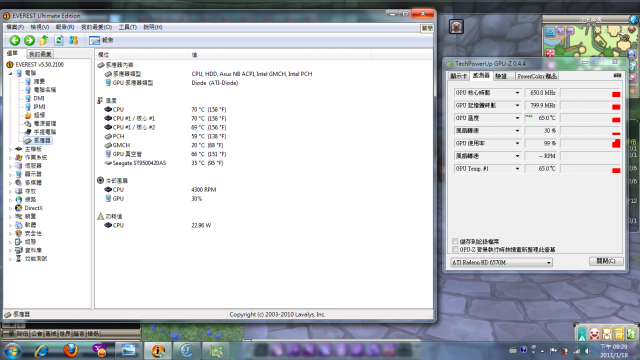The width and height of the screenshot is (640, 360).
Task: Refresh the EVEREST sensor page
Action: tap(59, 40)
